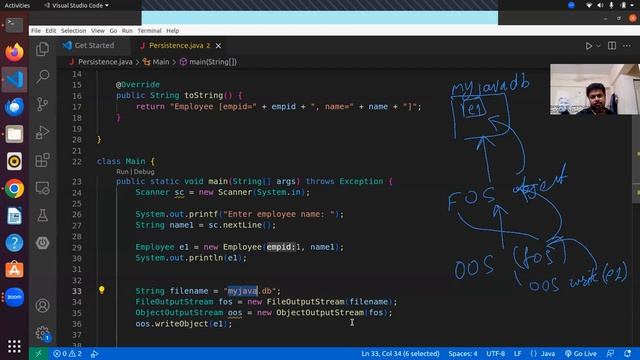
Task: Open the power-shaped activity bar icon
Action: click(x=42, y=243)
